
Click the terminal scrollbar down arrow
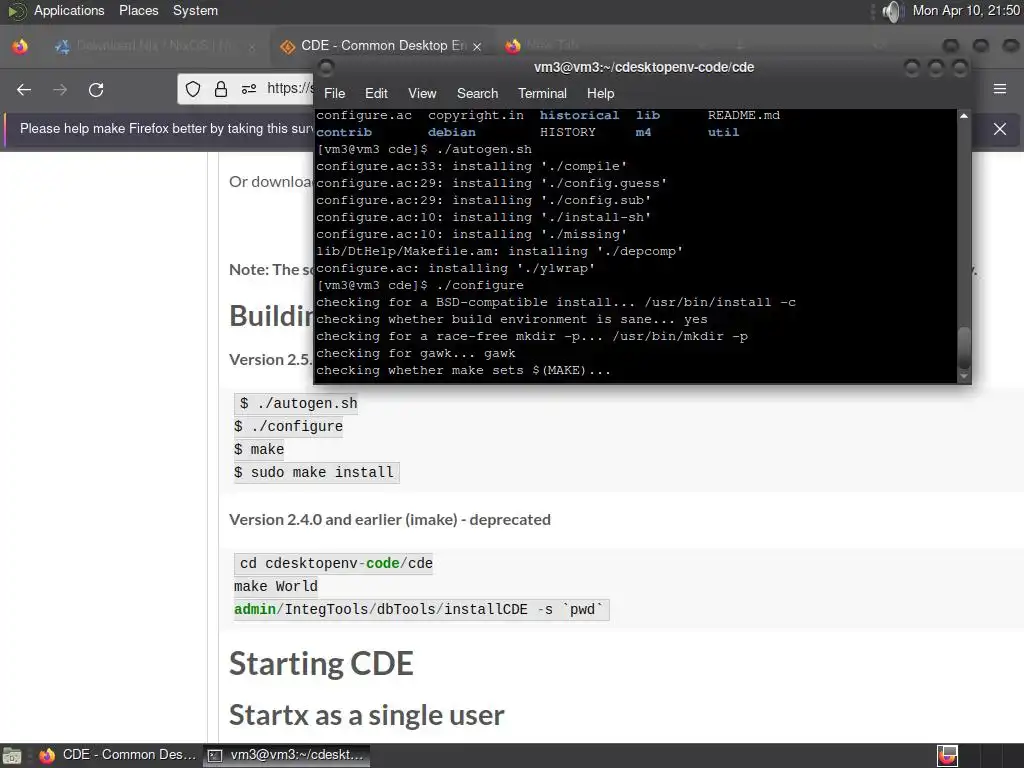click(x=963, y=376)
